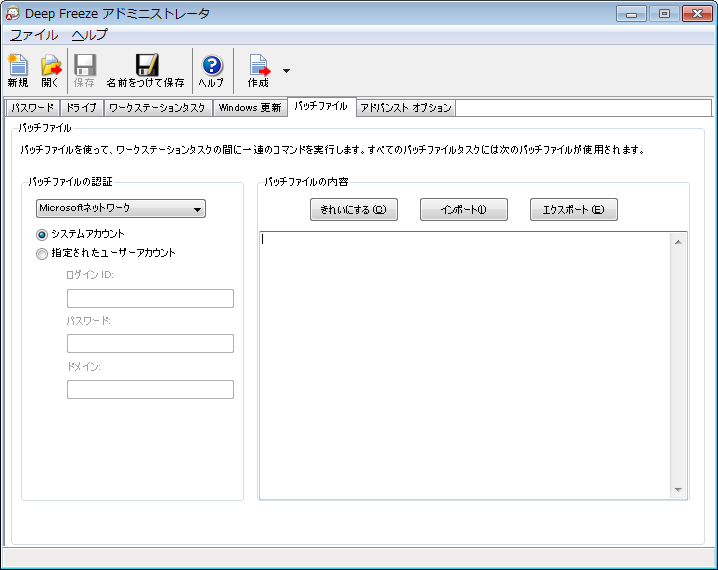Click the パスワード input field
The image size is (718, 570).
[150, 343]
